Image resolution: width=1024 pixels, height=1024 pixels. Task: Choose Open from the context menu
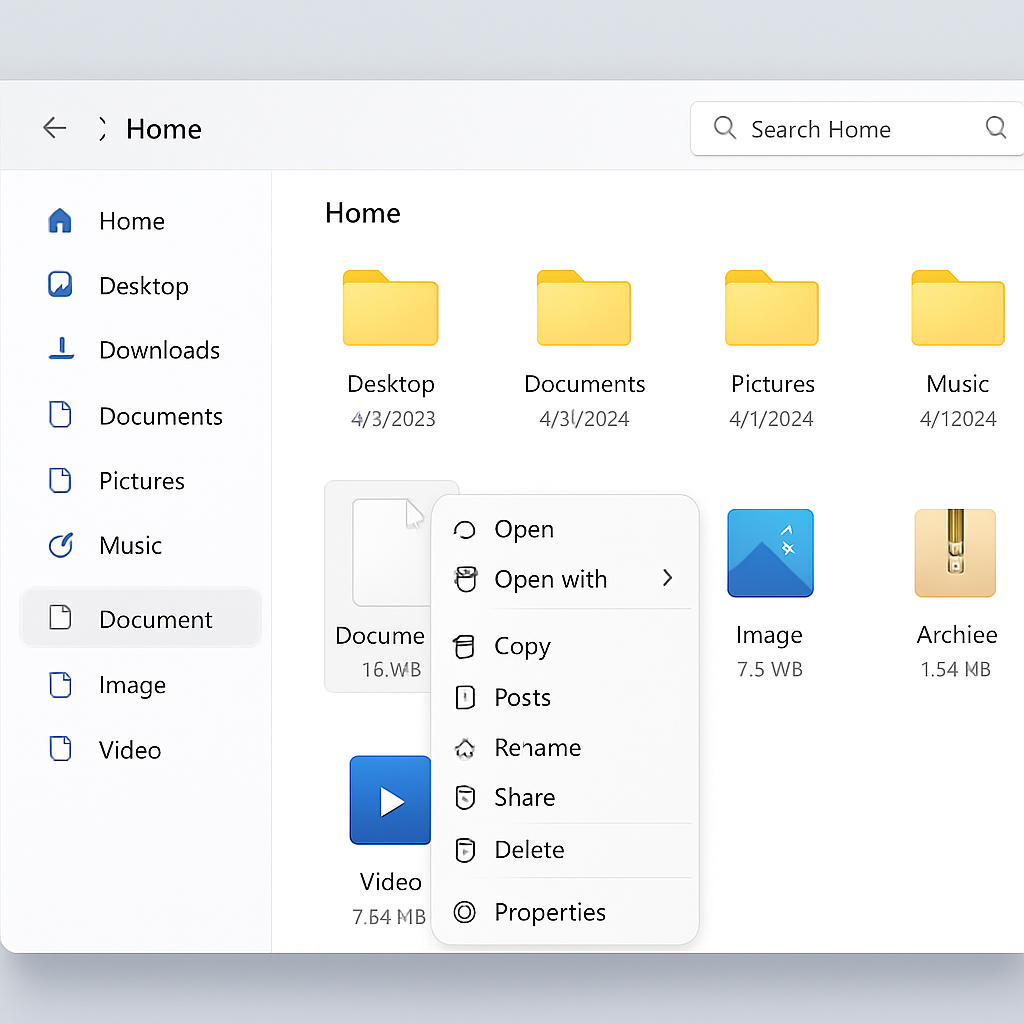[565, 529]
